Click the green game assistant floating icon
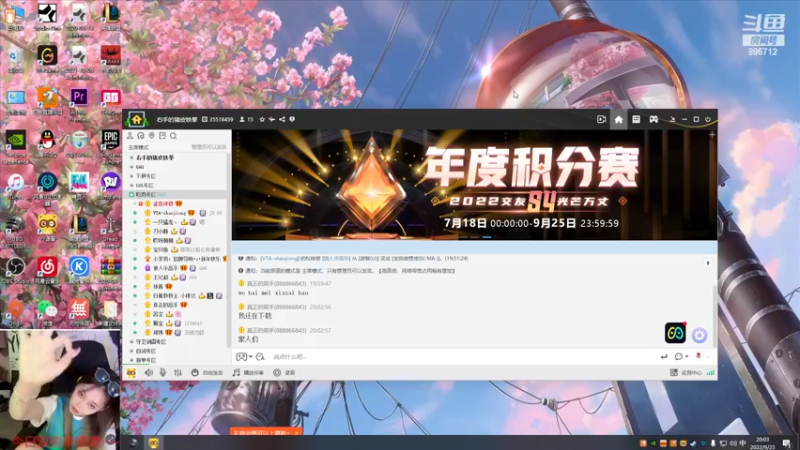 click(x=675, y=333)
